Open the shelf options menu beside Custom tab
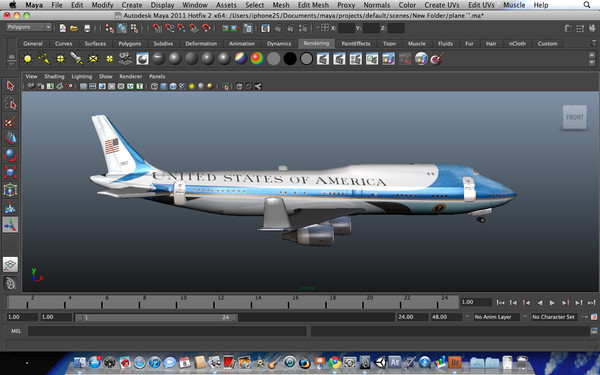The width and height of the screenshot is (600, 375). click(593, 43)
